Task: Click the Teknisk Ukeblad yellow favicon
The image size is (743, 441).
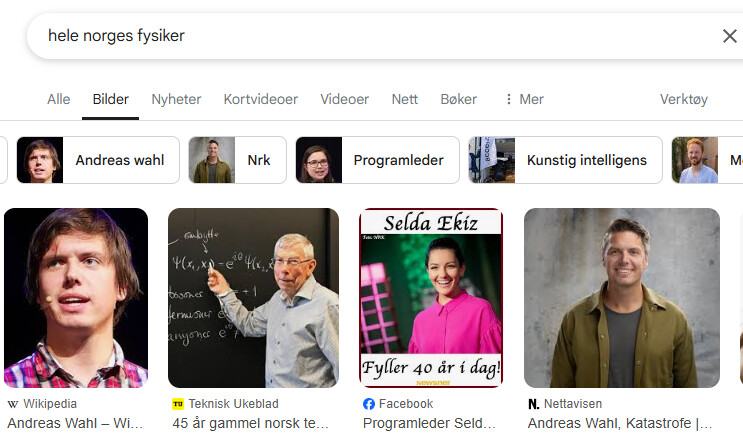Action: click(x=178, y=404)
